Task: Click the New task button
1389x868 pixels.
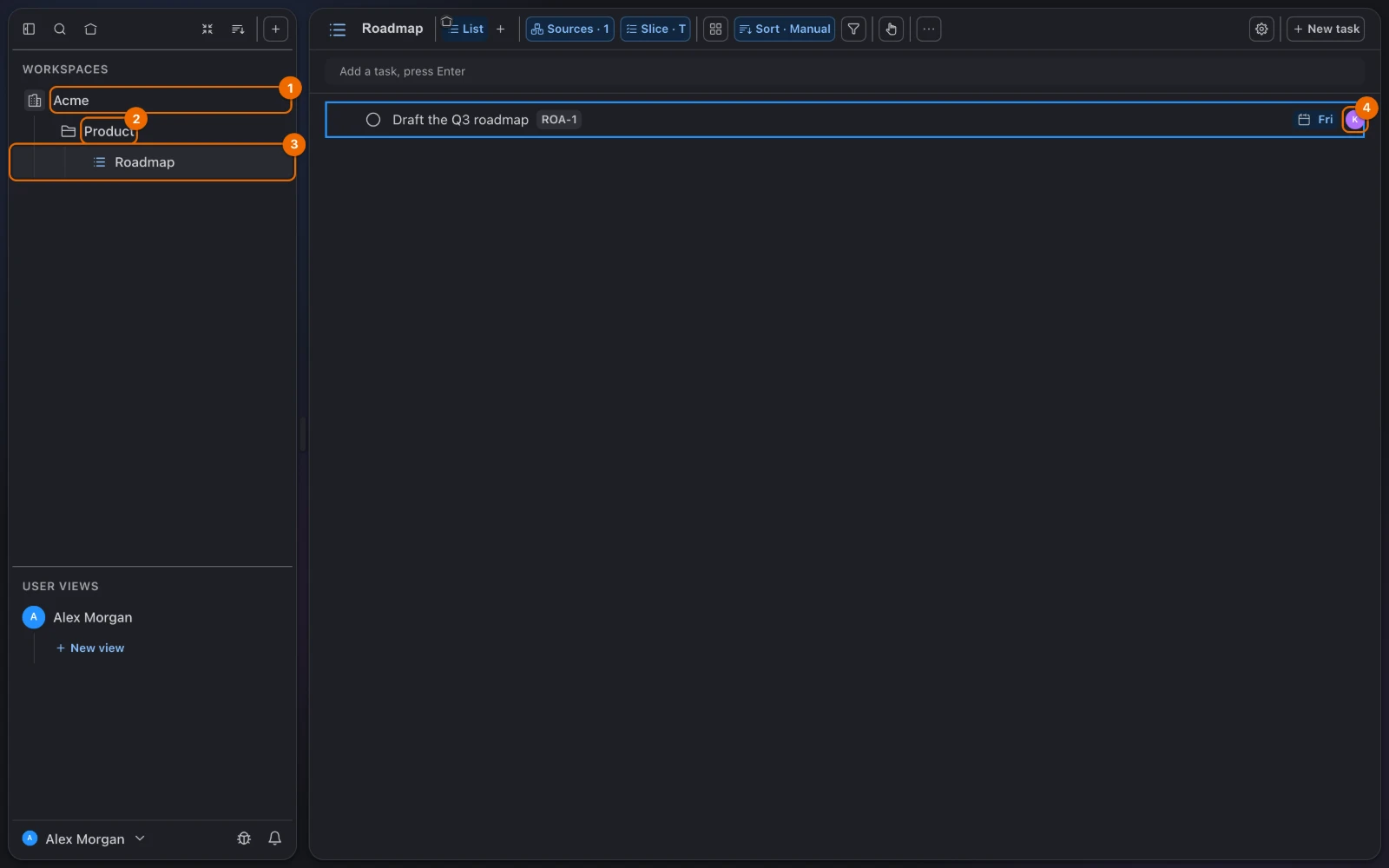Action: click(1326, 29)
